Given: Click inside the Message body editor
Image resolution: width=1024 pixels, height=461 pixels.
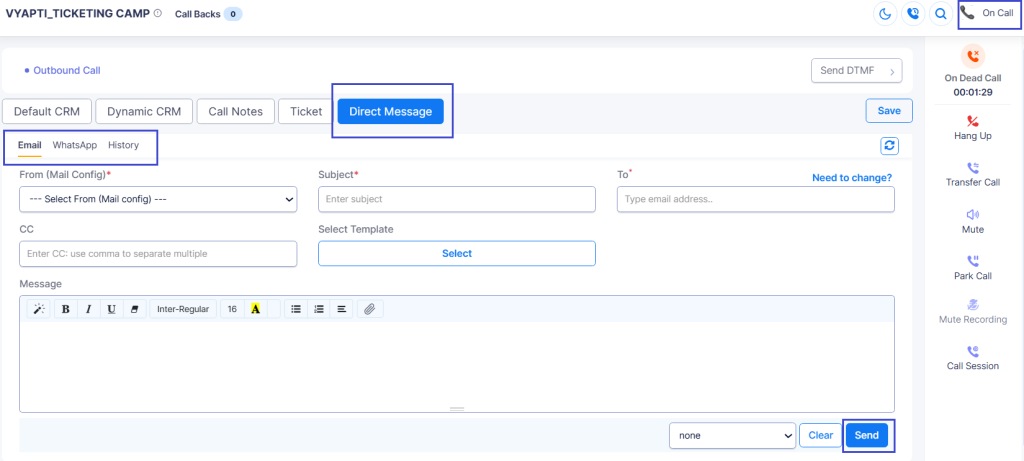Looking at the screenshot, I should click(456, 362).
